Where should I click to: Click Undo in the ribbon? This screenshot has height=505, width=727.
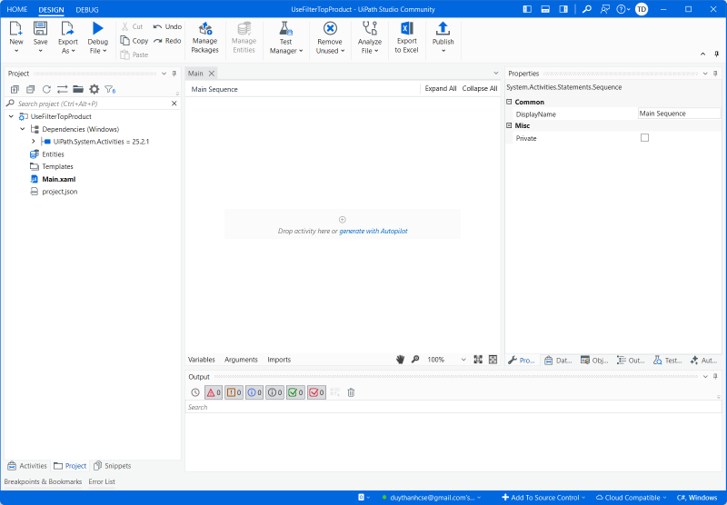click(x=167, y=26)
